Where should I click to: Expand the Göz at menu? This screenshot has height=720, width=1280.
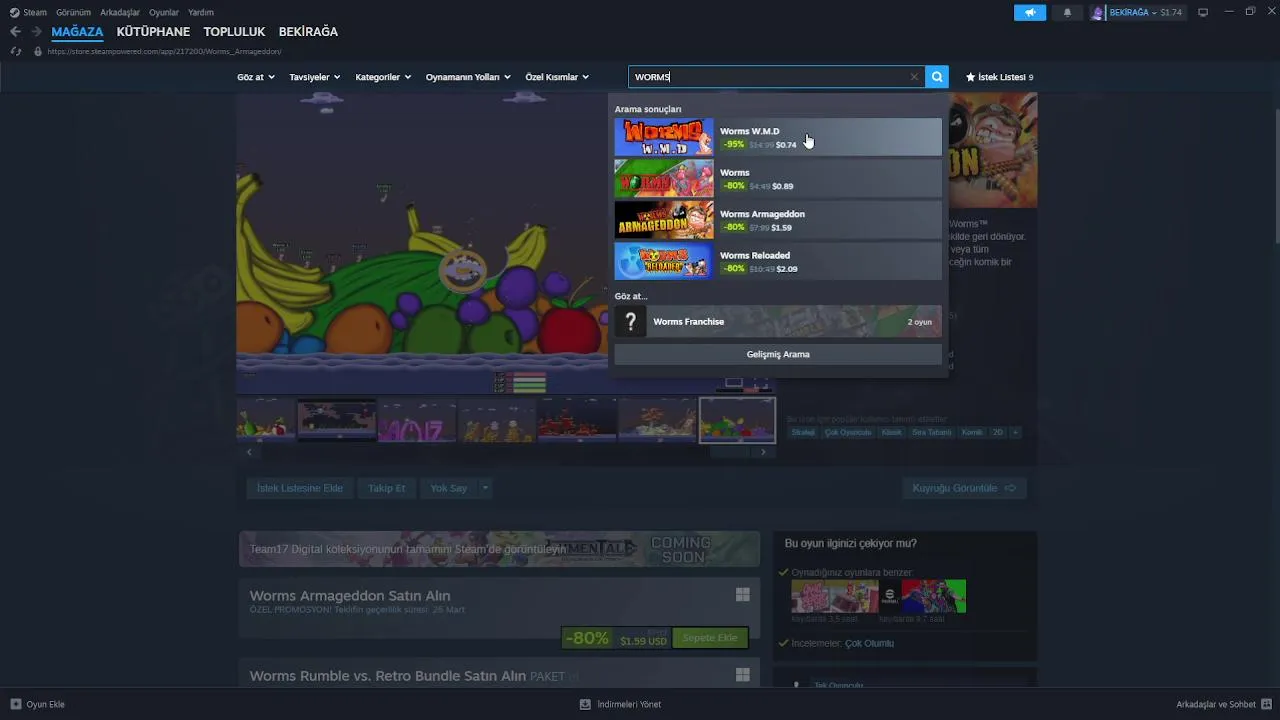(256, 77)
